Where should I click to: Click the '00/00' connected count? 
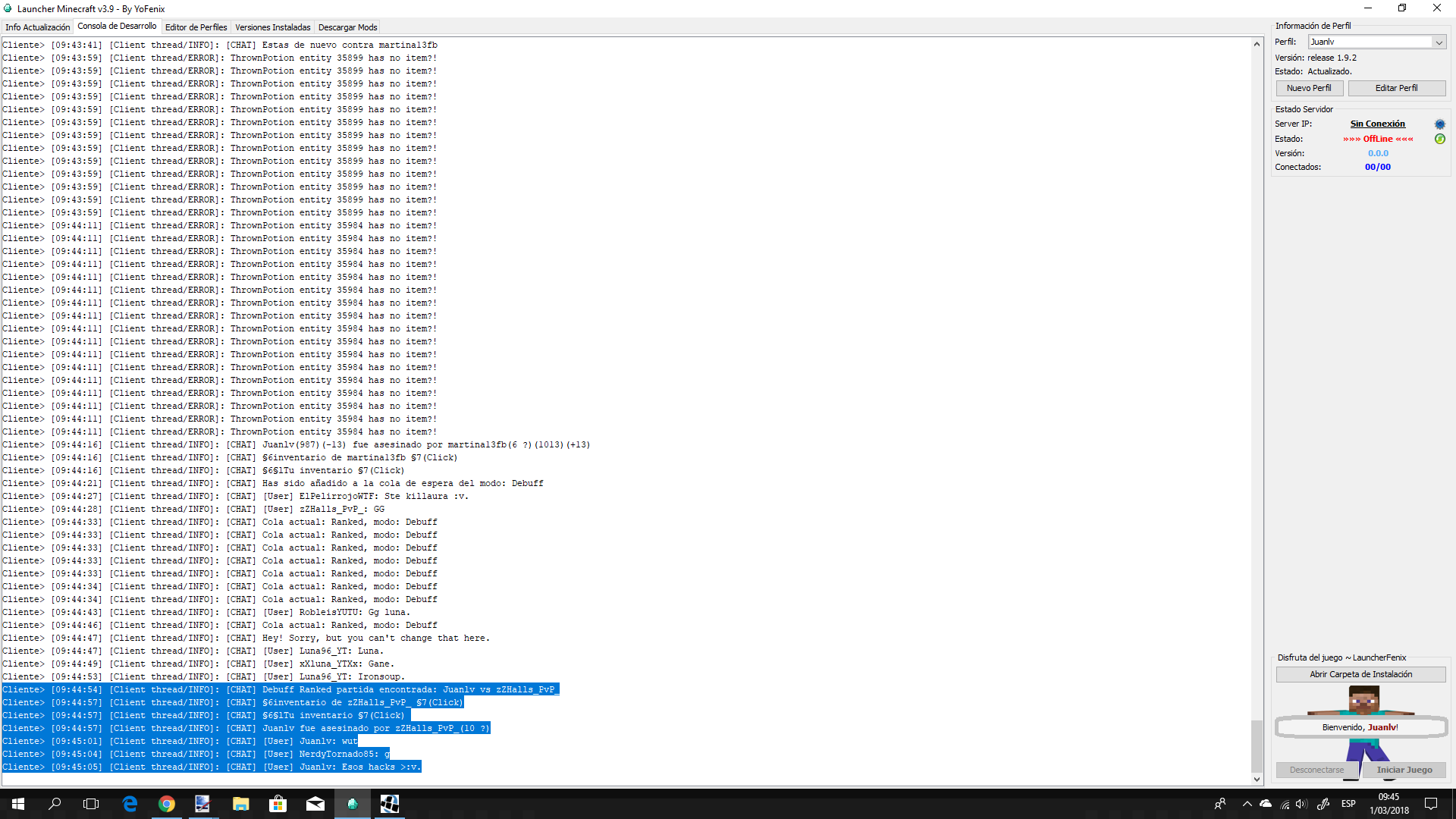1378,168
